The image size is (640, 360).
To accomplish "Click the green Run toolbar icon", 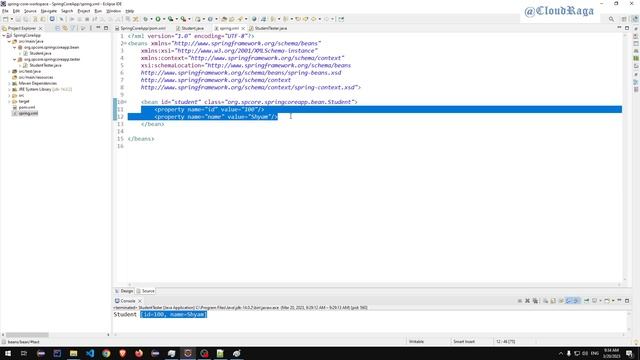I will [158, 19].
